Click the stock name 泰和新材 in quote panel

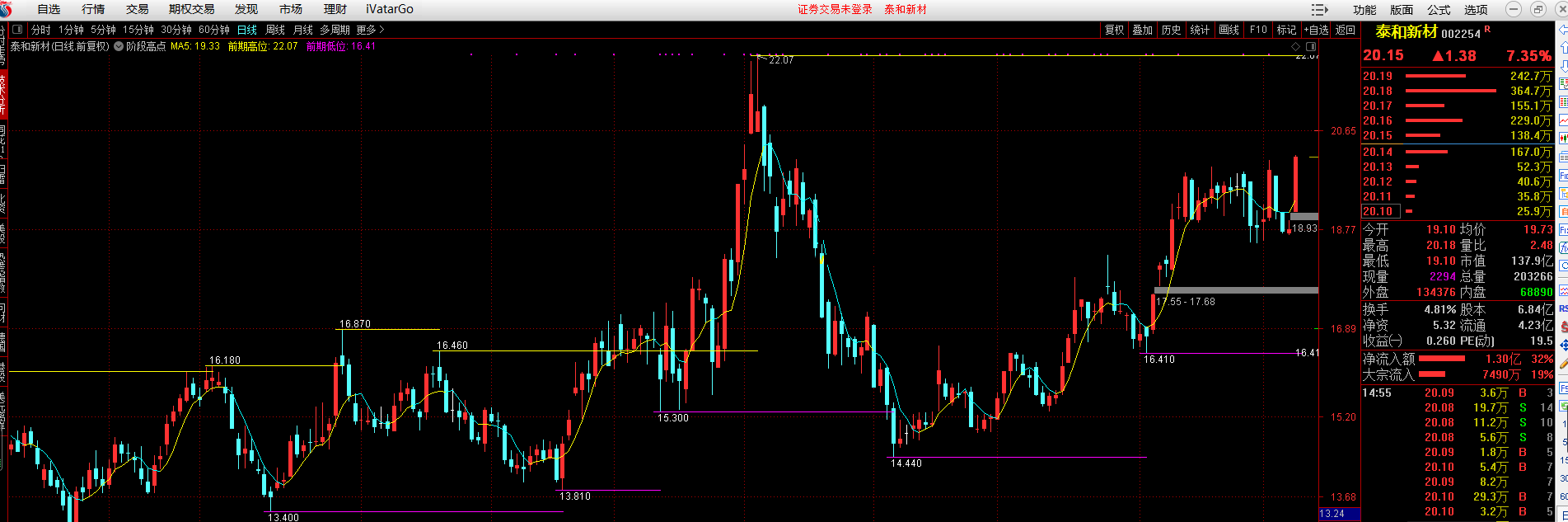pyautogui.click(x=1407, y=32)
